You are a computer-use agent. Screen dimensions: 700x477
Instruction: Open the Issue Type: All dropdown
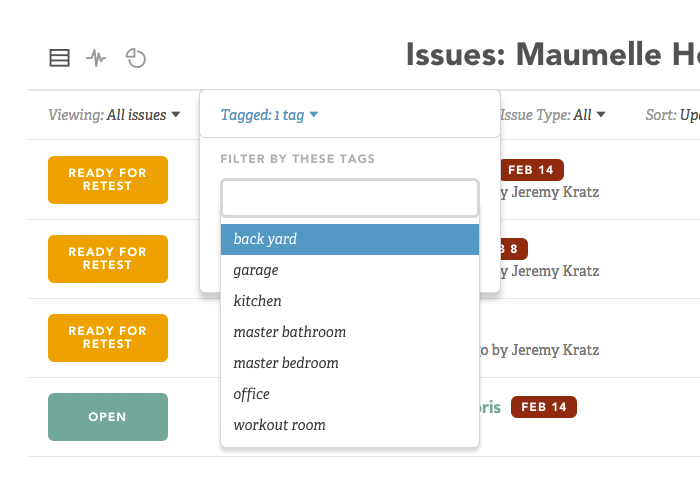[x=553, y=115]
